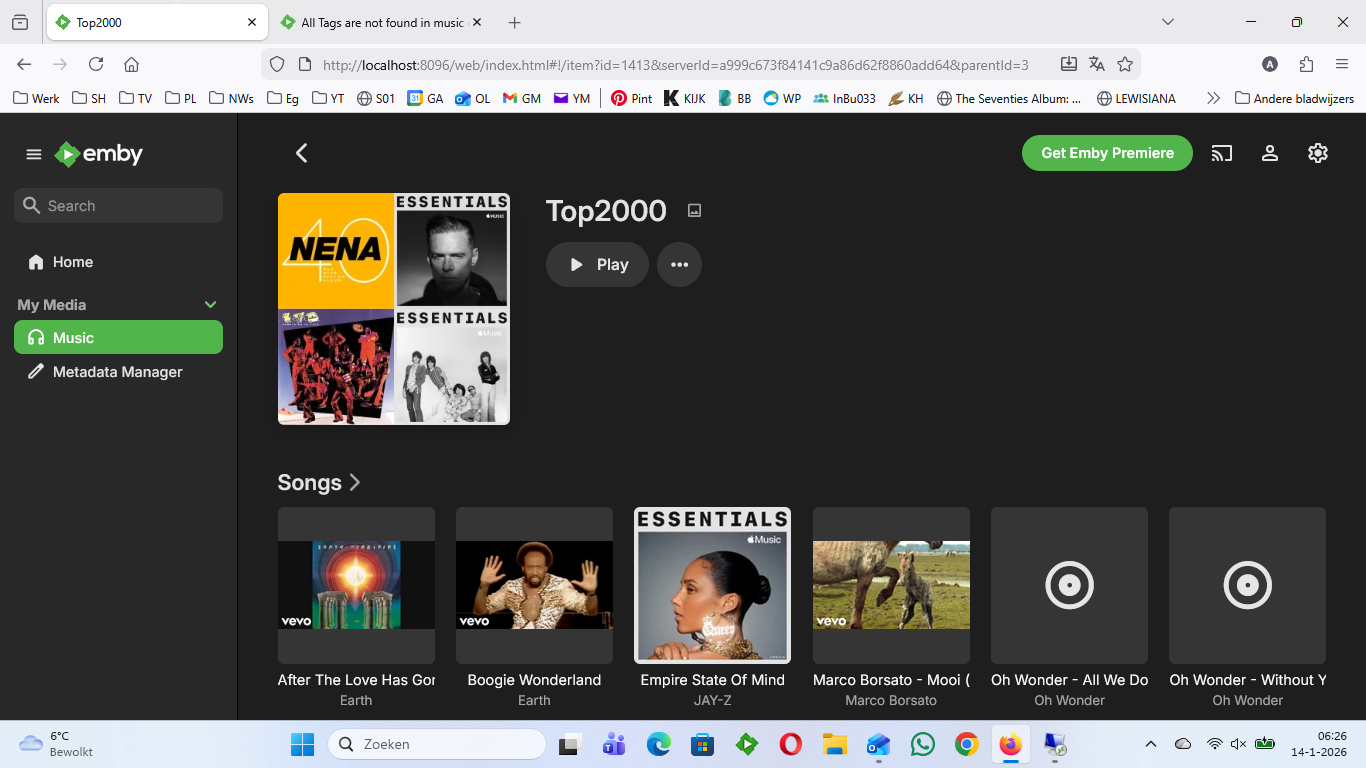Image resolution: width=1366 pixels, height=768 pixels.
Task: Go back using the Emby back arrow
Action: coord(301,153)
